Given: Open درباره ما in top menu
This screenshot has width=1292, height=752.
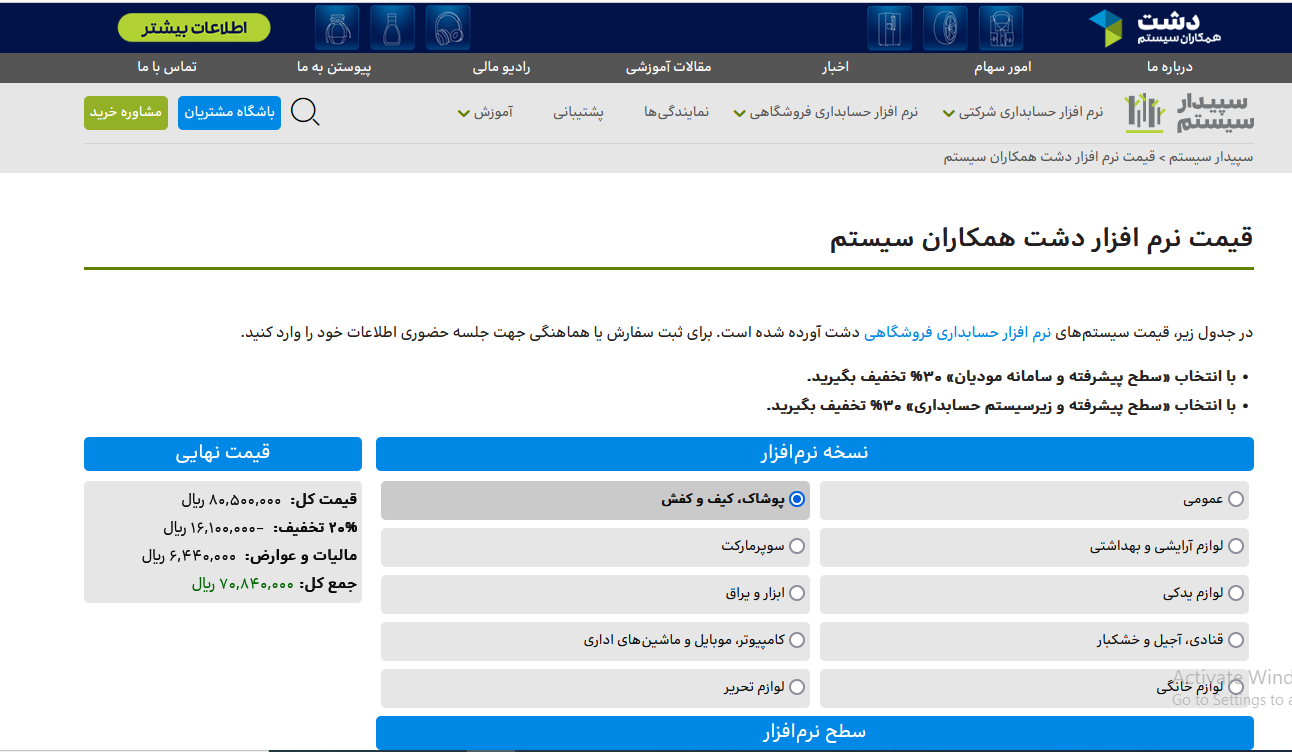Looking at the screenshot, I should pyautogui.click(x=1170, y=67).
